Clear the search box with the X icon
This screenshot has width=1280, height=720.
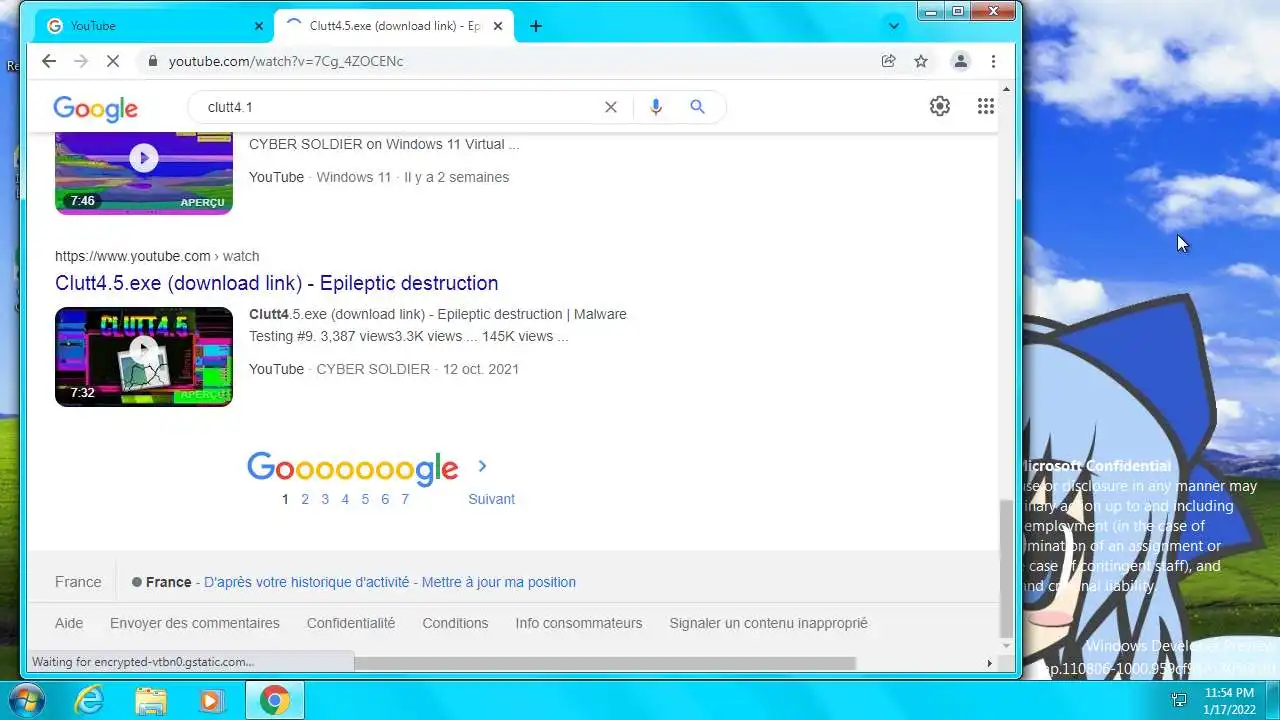click(611, 107)
